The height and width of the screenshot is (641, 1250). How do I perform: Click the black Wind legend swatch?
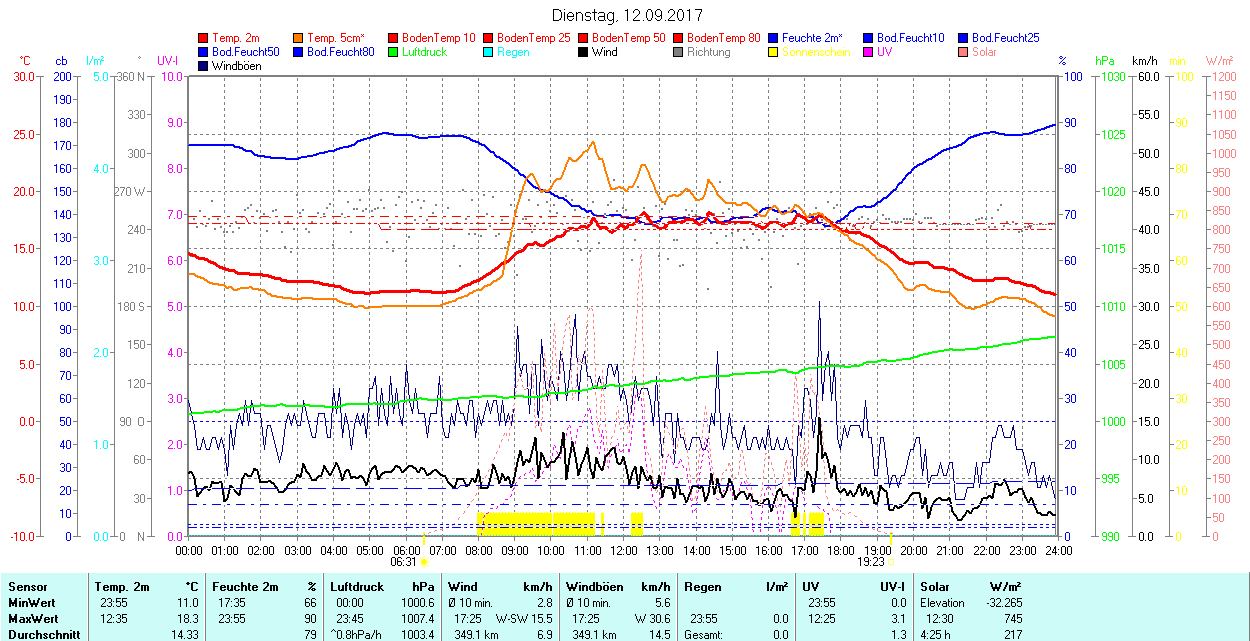click(x=584, y=52)
